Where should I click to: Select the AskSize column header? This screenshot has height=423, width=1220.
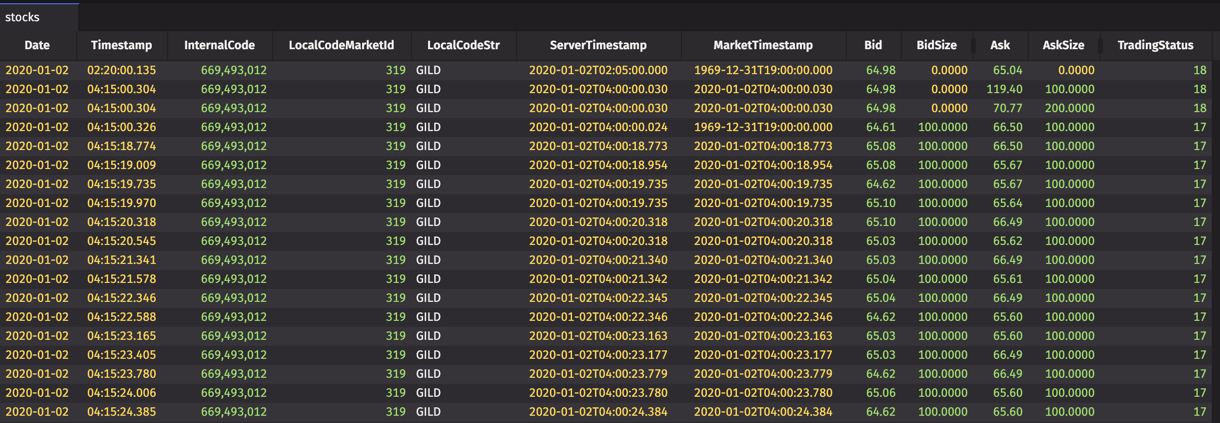pyautogui.click(x=1063, y=45)
